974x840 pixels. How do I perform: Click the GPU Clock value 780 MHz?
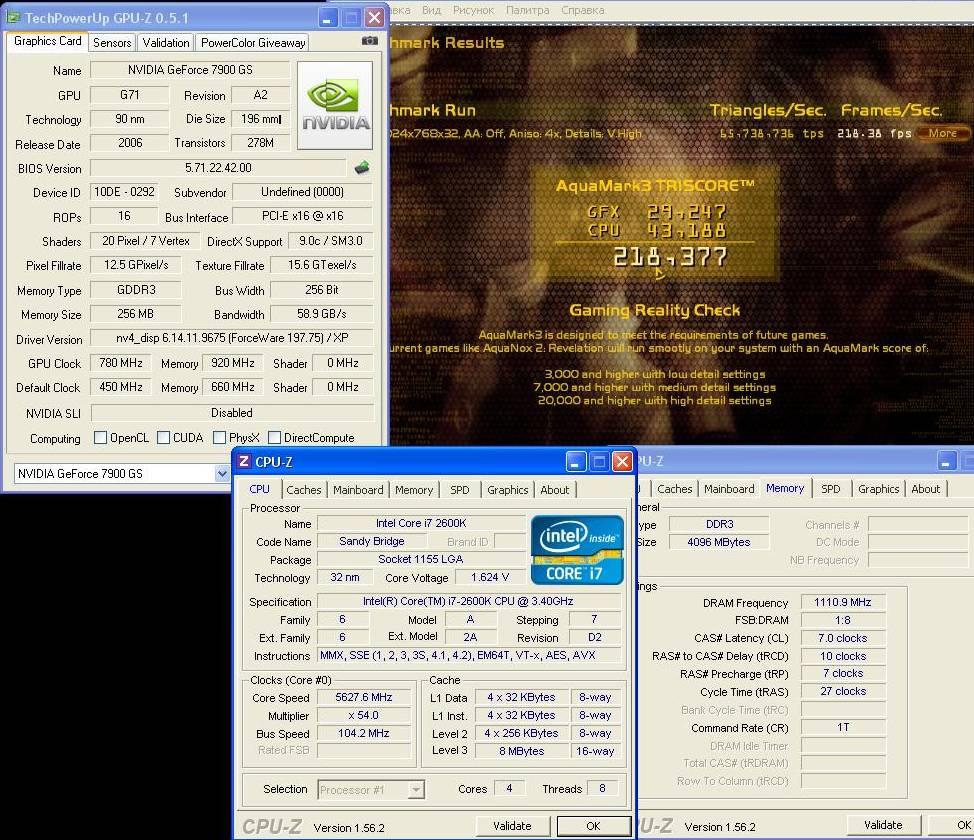pos(121,363)
